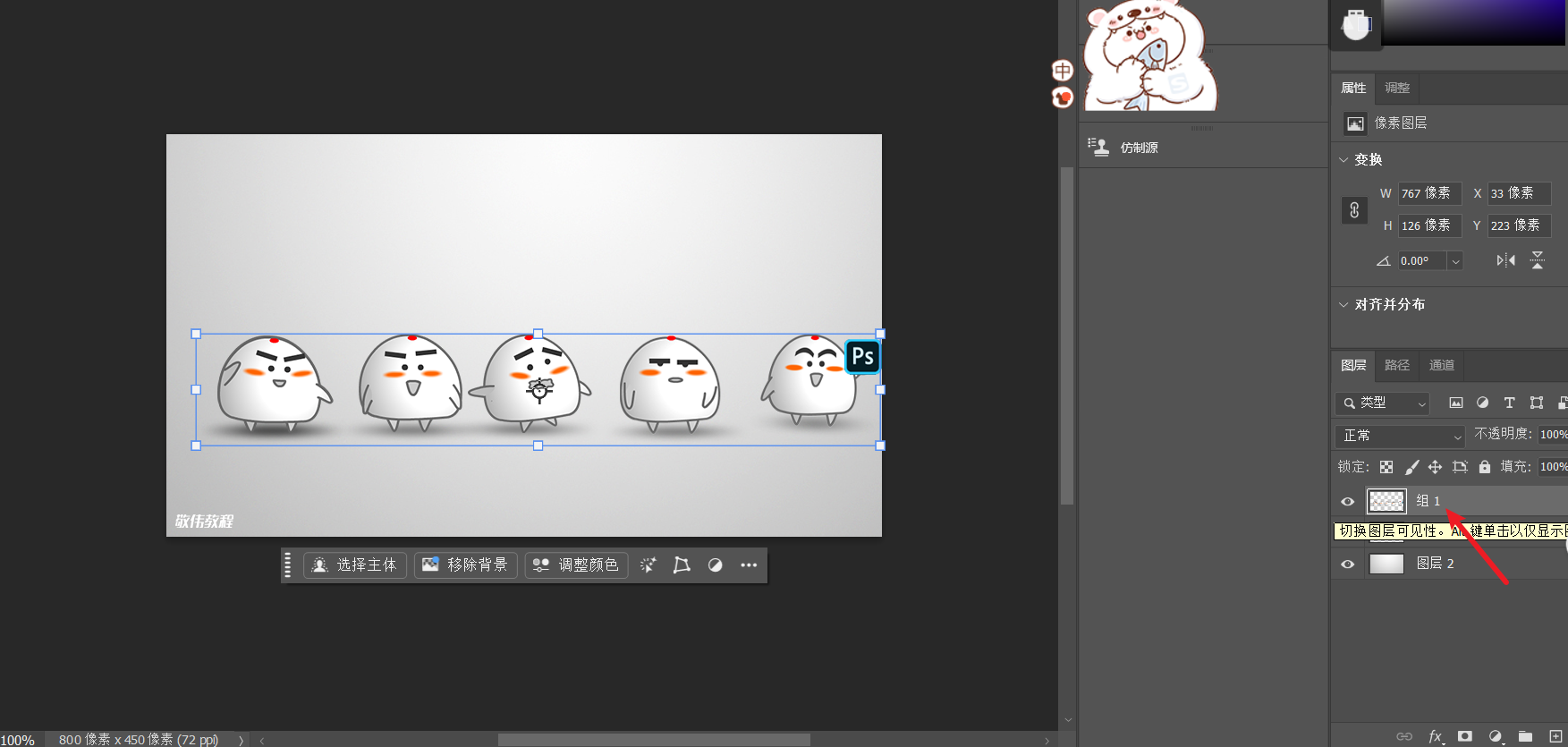
Task: Click the rotation angle icon
Action: click(1383, 261)
